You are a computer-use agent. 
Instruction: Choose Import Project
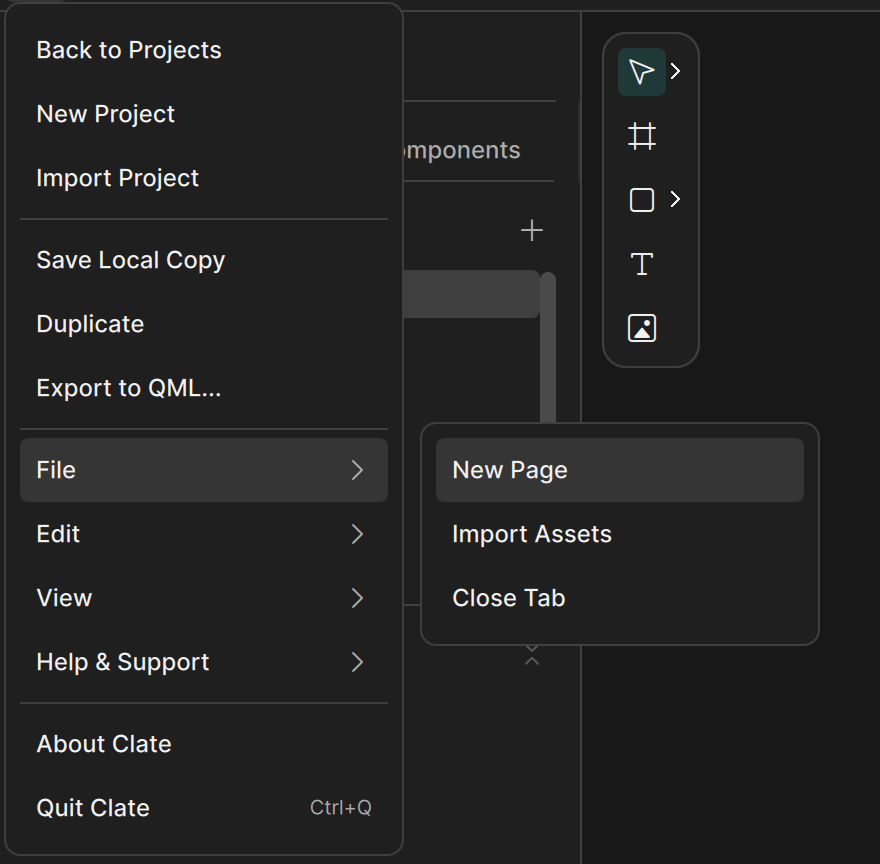(x=204, y=178)
